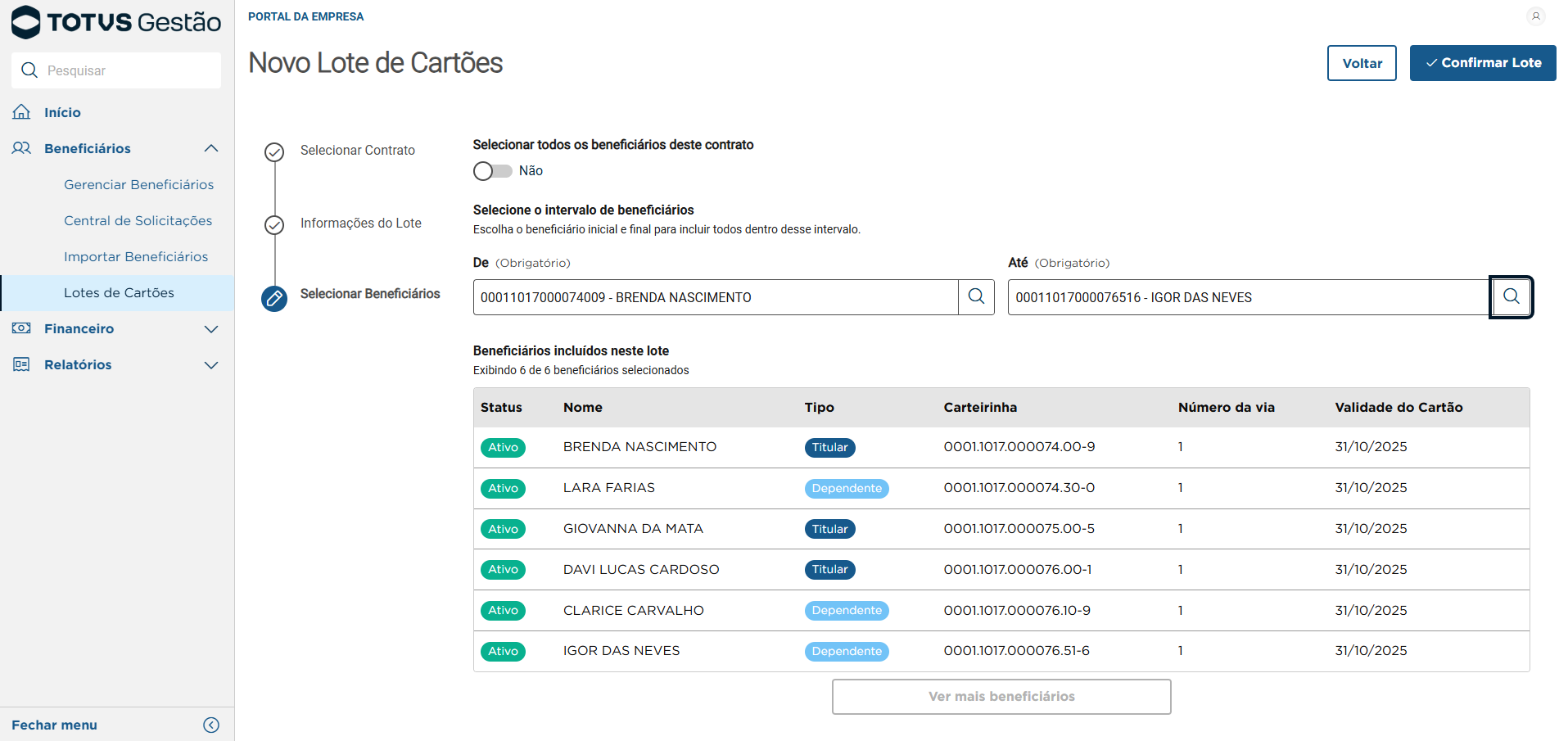
Task: Click the Fechar menu label
Action: pyautogui.click(x=54, y=725)
